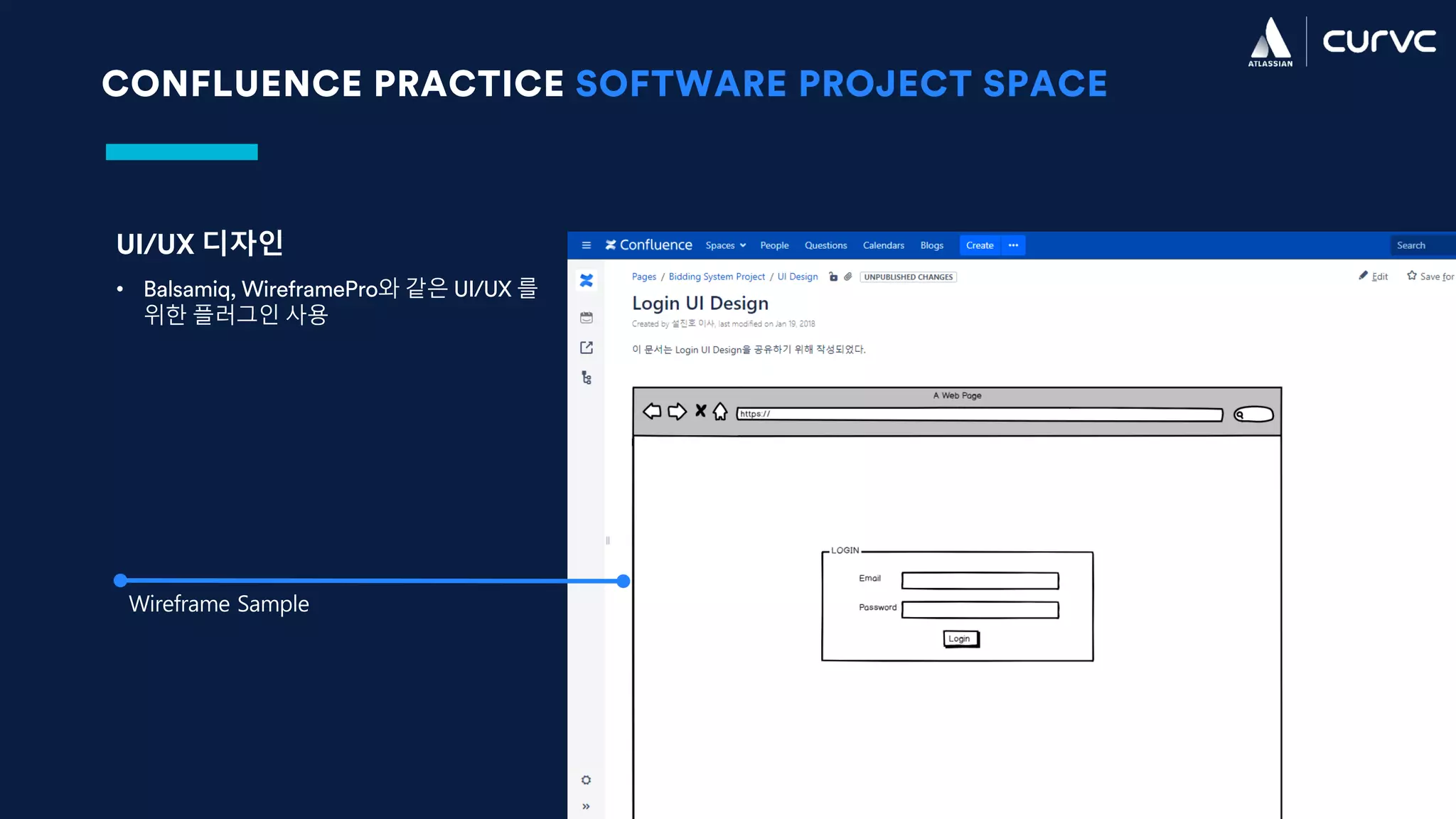Expand the Spaces dropdown
The width and height of the screenshot is (1456, 819).
tap(726, 245)
